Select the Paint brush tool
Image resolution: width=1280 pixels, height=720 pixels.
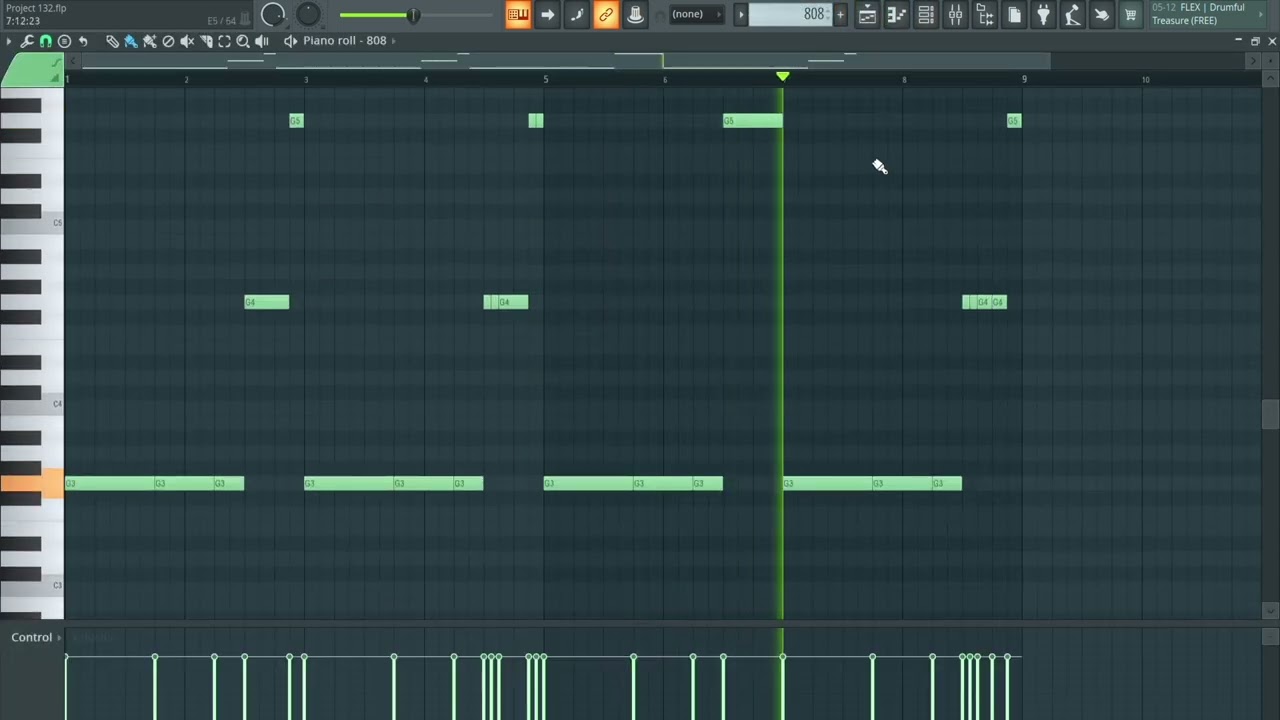point(131,41)
